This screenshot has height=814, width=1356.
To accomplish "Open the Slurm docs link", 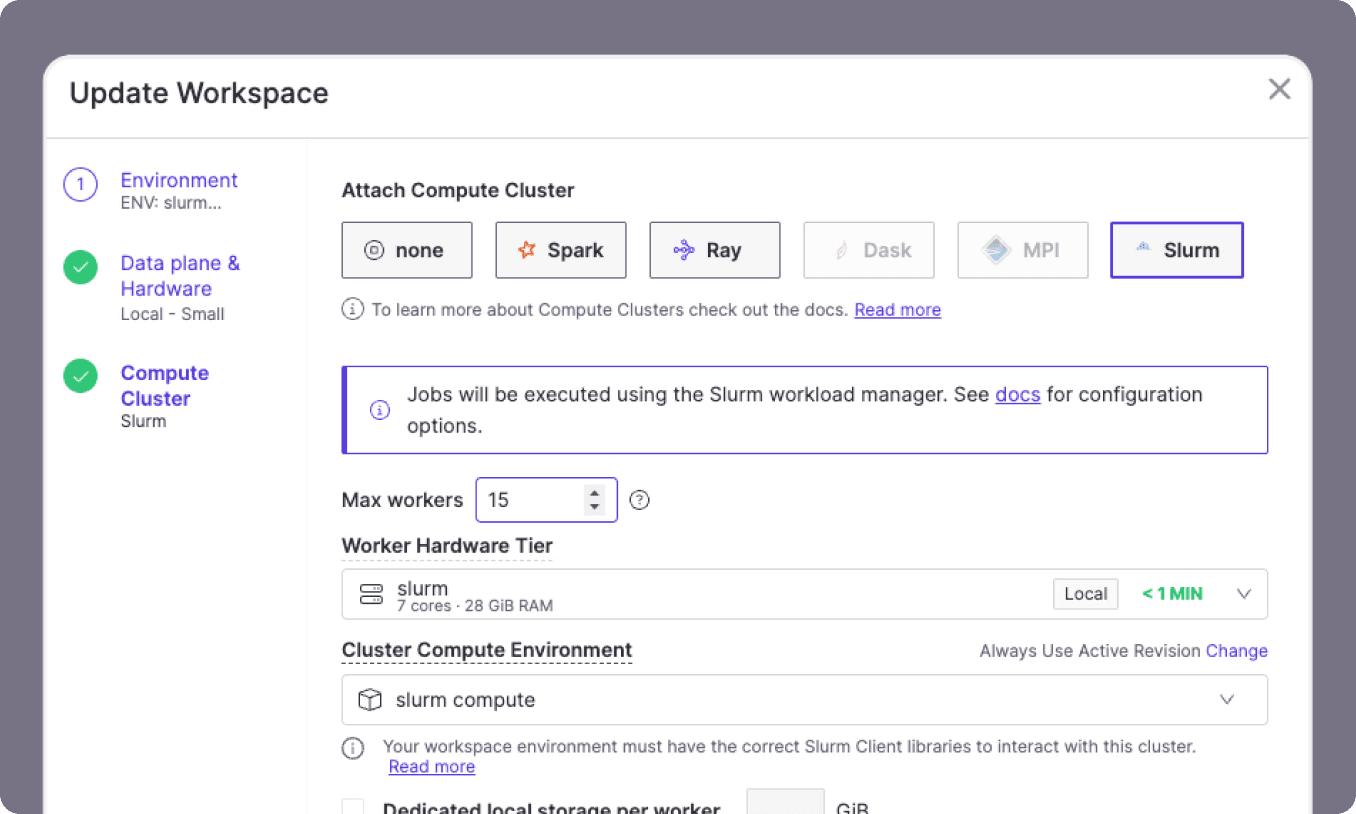I will tap(1018, 395).
